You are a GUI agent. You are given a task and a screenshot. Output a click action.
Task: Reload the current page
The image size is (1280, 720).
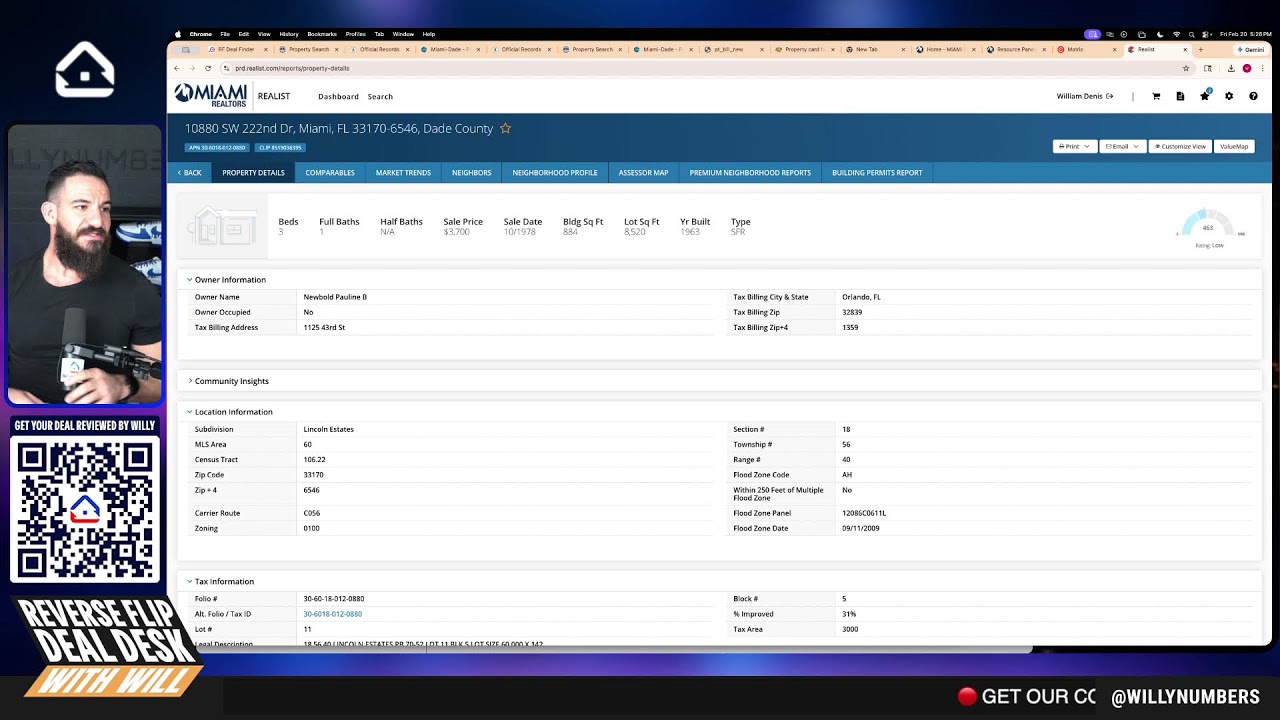click(x=208, y=68)
